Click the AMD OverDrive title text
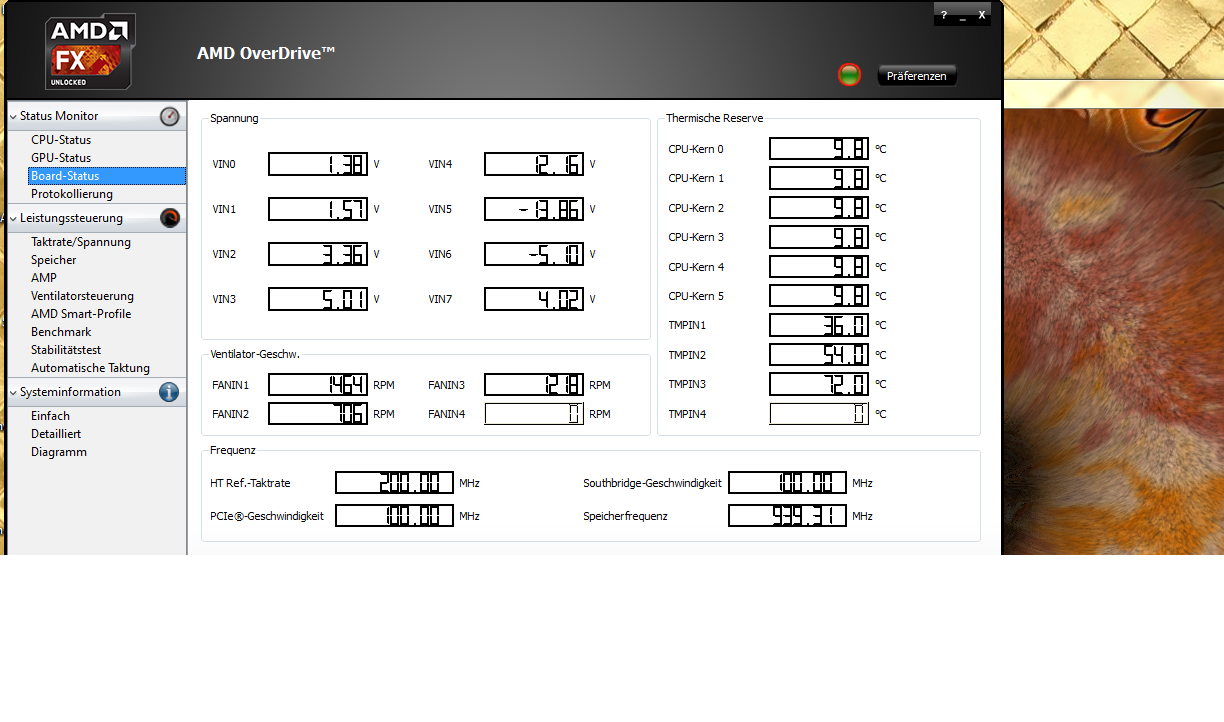Image resolution: width=1224 pixels, height=722 pixels. [x=266, y=54]
